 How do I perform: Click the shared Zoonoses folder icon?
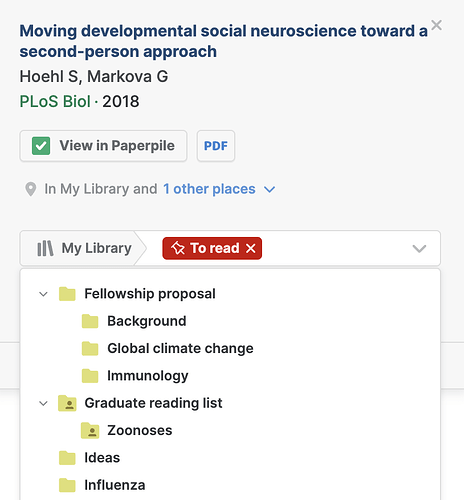(x=90, y=430)
